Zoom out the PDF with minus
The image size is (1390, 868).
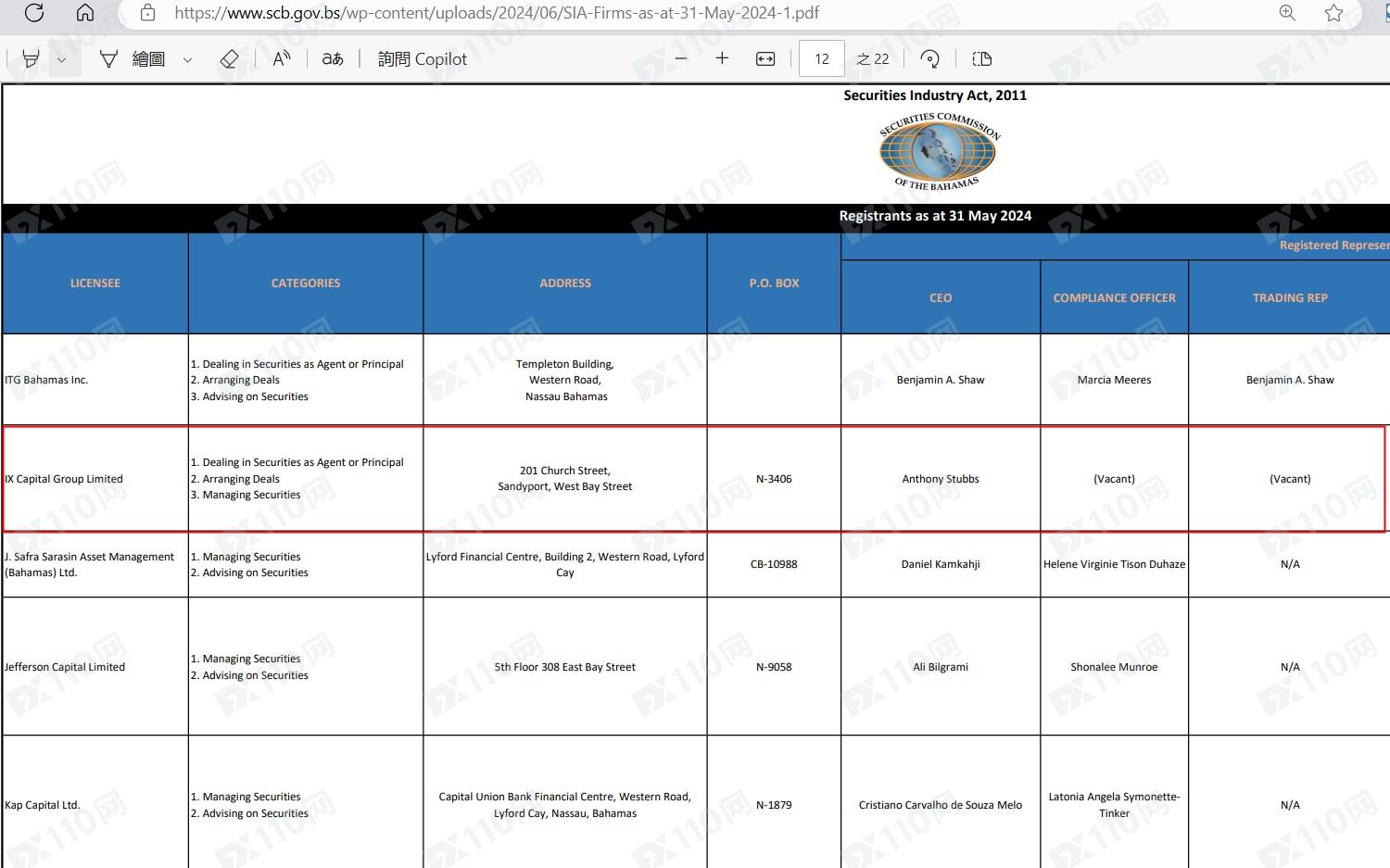(681, 58)
